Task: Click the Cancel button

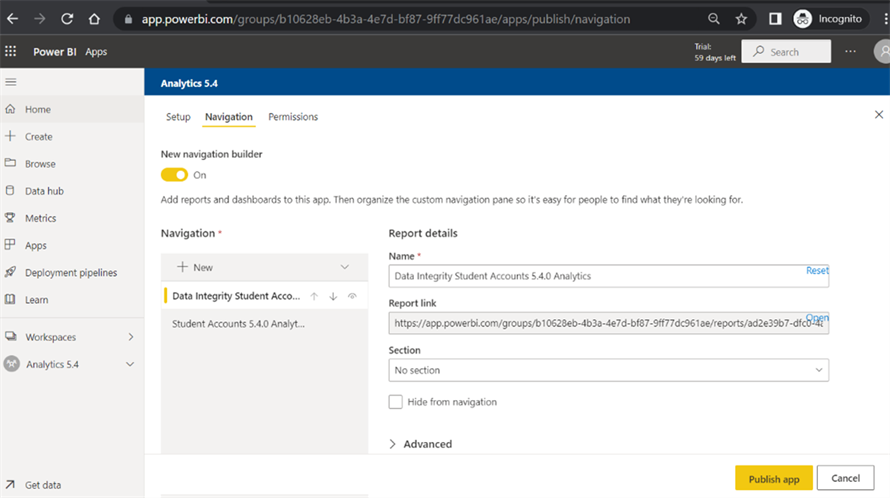Action: tap(845, 478)
